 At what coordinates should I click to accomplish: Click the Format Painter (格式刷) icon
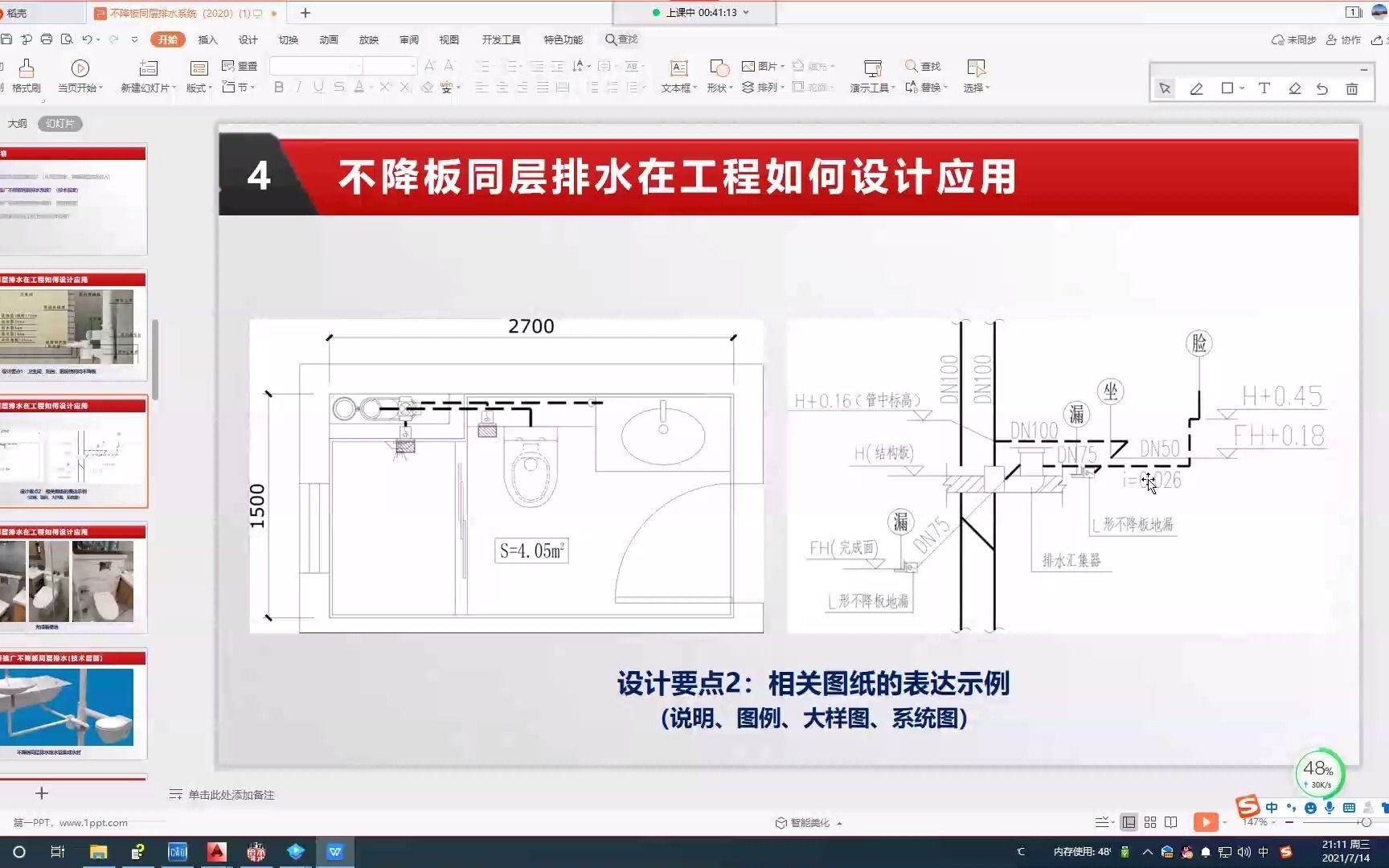click(26, 68)
